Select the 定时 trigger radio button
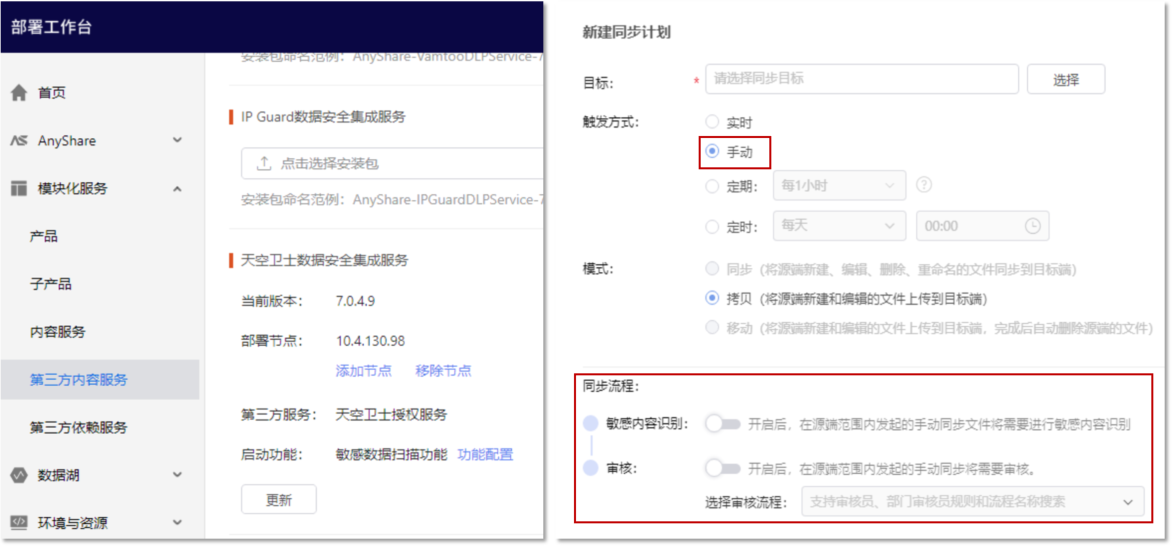This screenshot has width=1172, height=549. click(712, 226)
